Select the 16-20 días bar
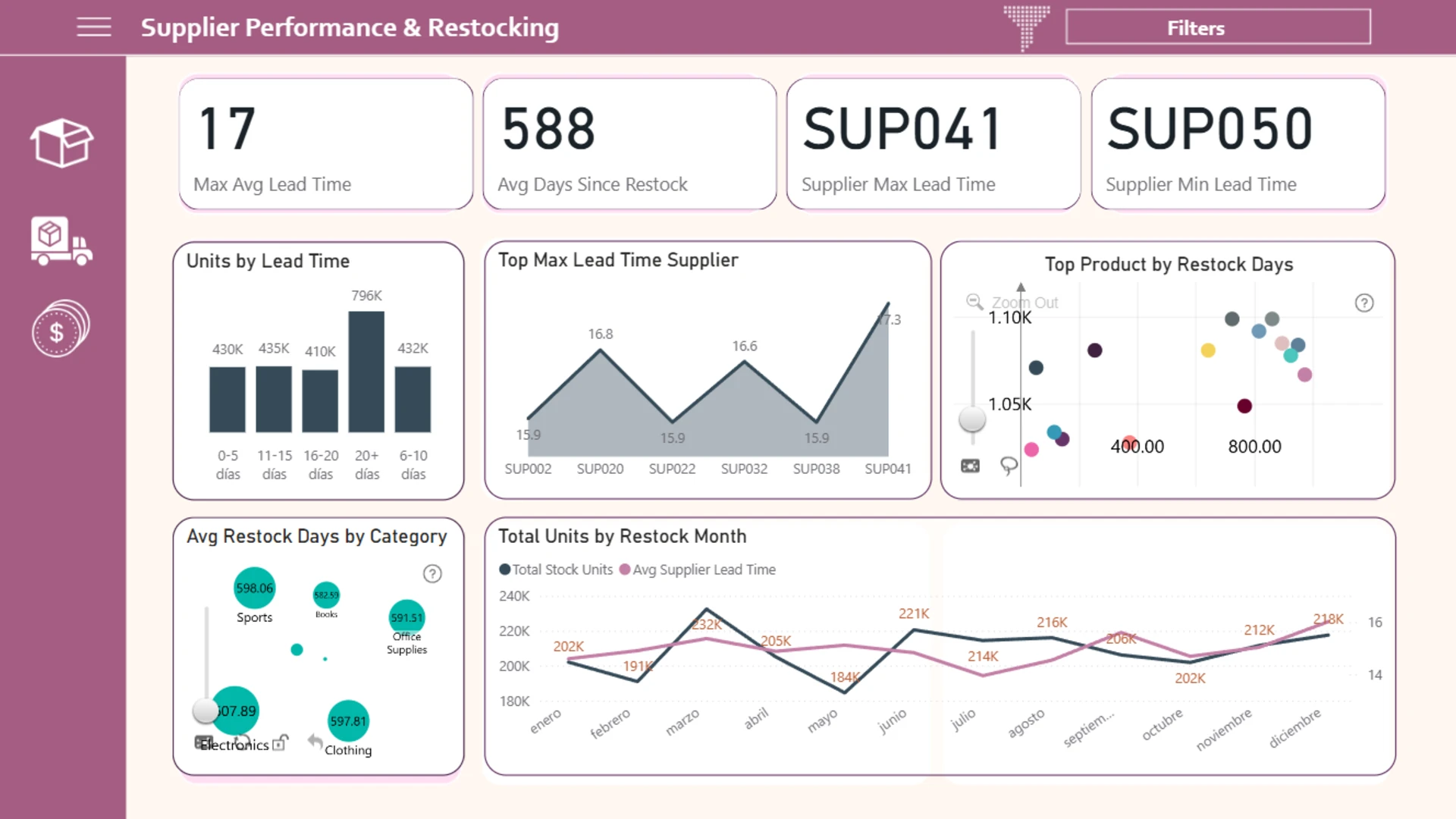The height and width of the screenshot is (819, 1456). (320, 401)
